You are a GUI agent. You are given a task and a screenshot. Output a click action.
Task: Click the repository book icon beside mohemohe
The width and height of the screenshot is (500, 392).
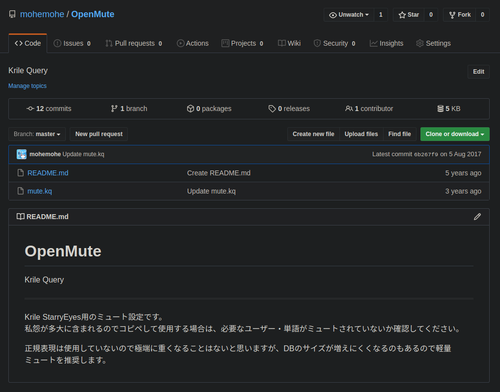coord(12,14)
